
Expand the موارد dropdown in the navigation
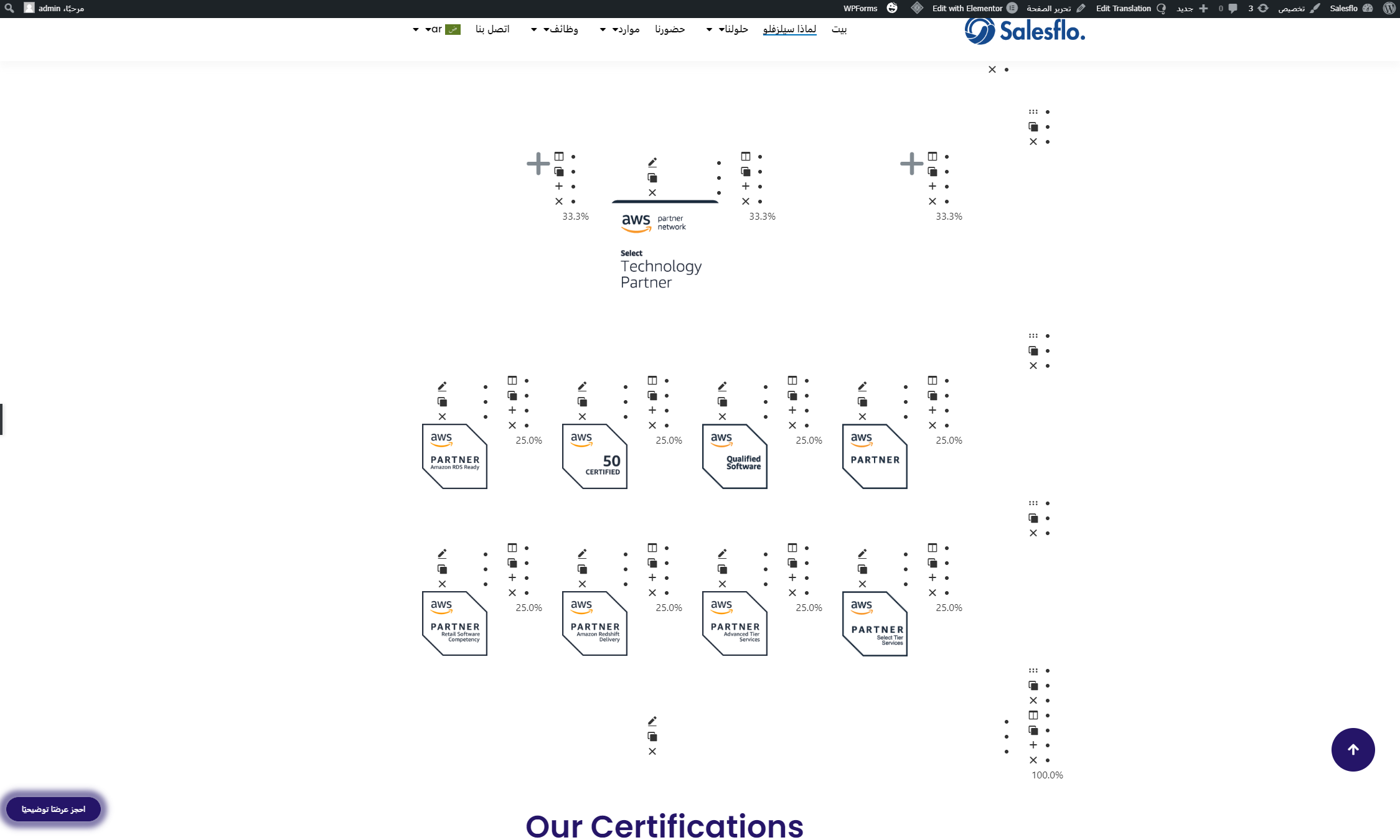click(603, 29)
